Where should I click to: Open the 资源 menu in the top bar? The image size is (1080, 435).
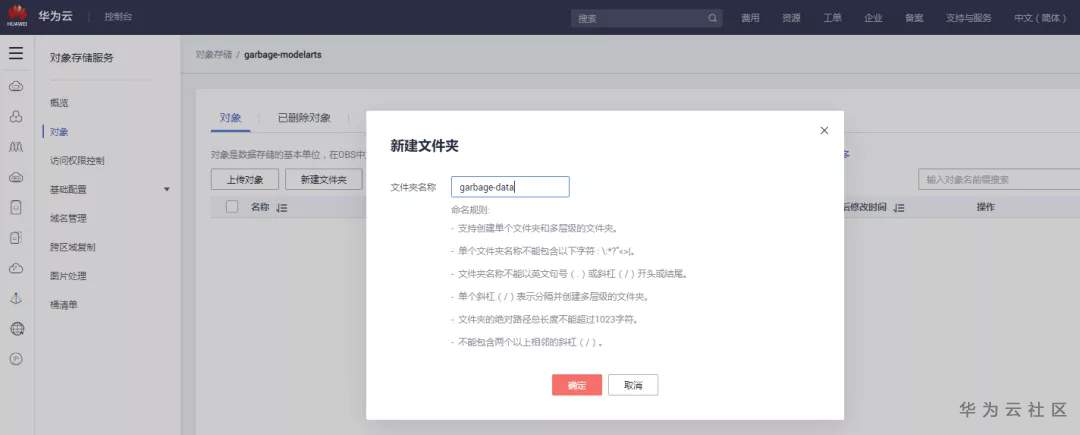[791, 19]
